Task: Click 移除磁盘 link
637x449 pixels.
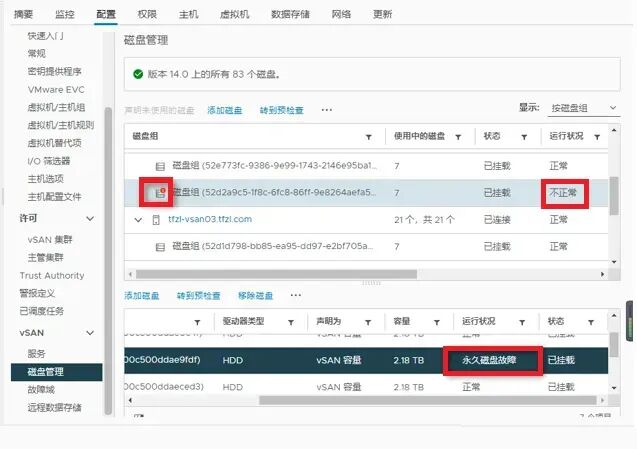Action: pyautogui.click(x=256, y=296)
